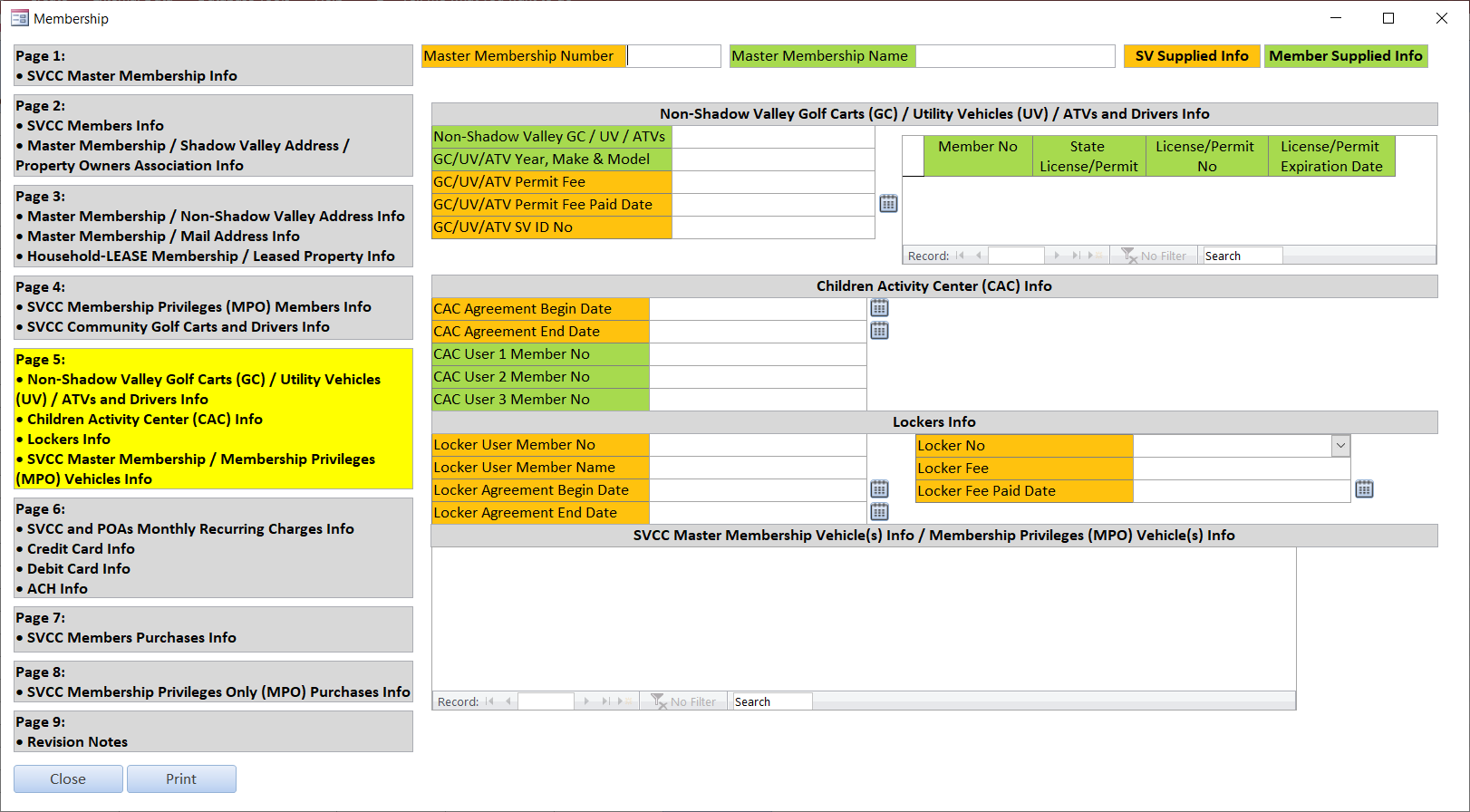Open calendar for Locker Fee Paid Date
Screen dimensions: 1470x812
click(1364, 489)
